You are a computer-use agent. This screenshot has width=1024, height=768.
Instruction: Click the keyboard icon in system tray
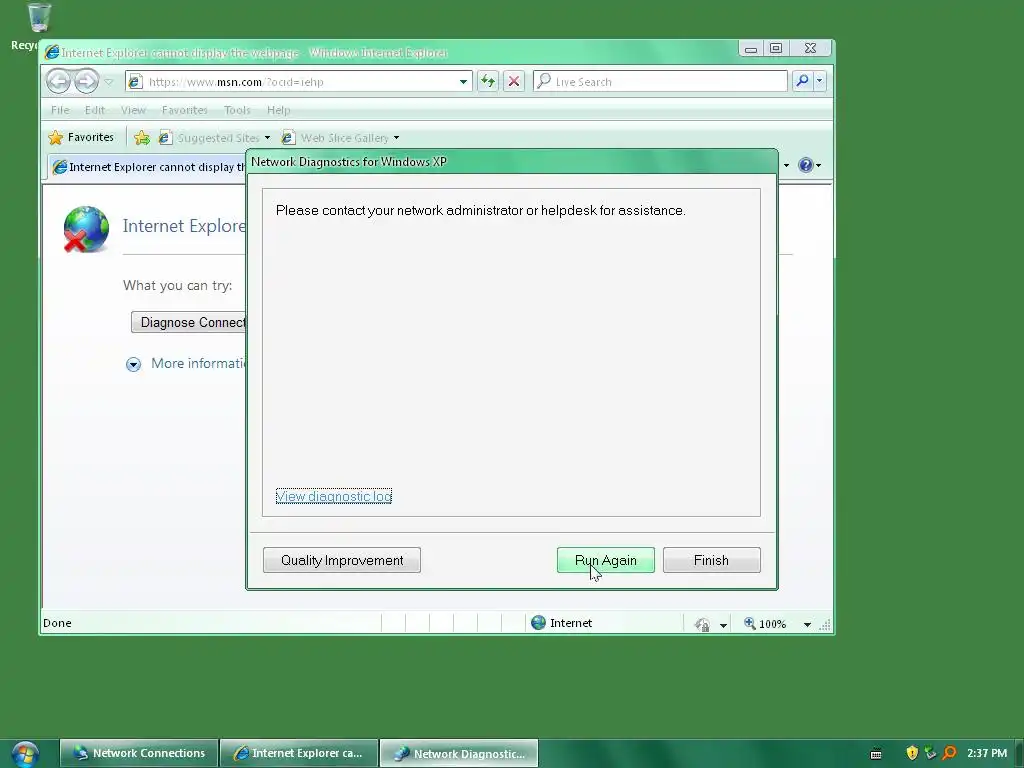pos(876,754)
